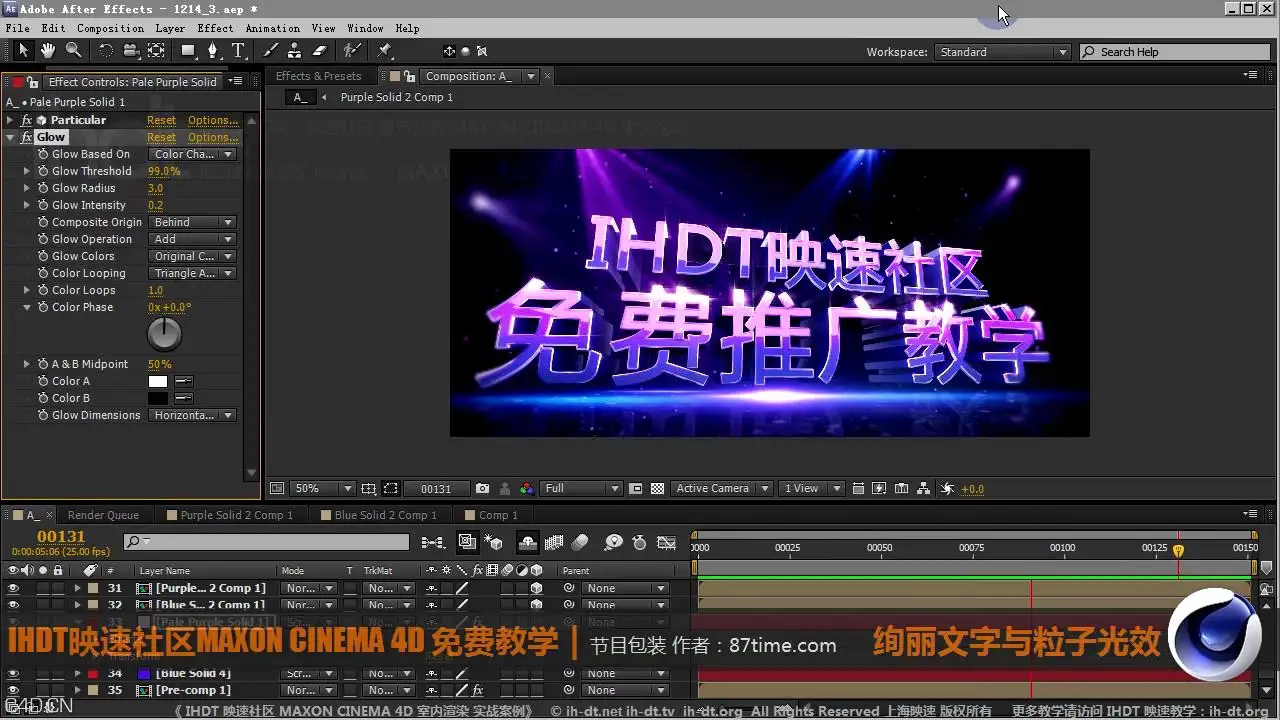This screenshot has width=1280, height=720.
Task: Select the Unified Camera tool
Action: tap(131, 50)
